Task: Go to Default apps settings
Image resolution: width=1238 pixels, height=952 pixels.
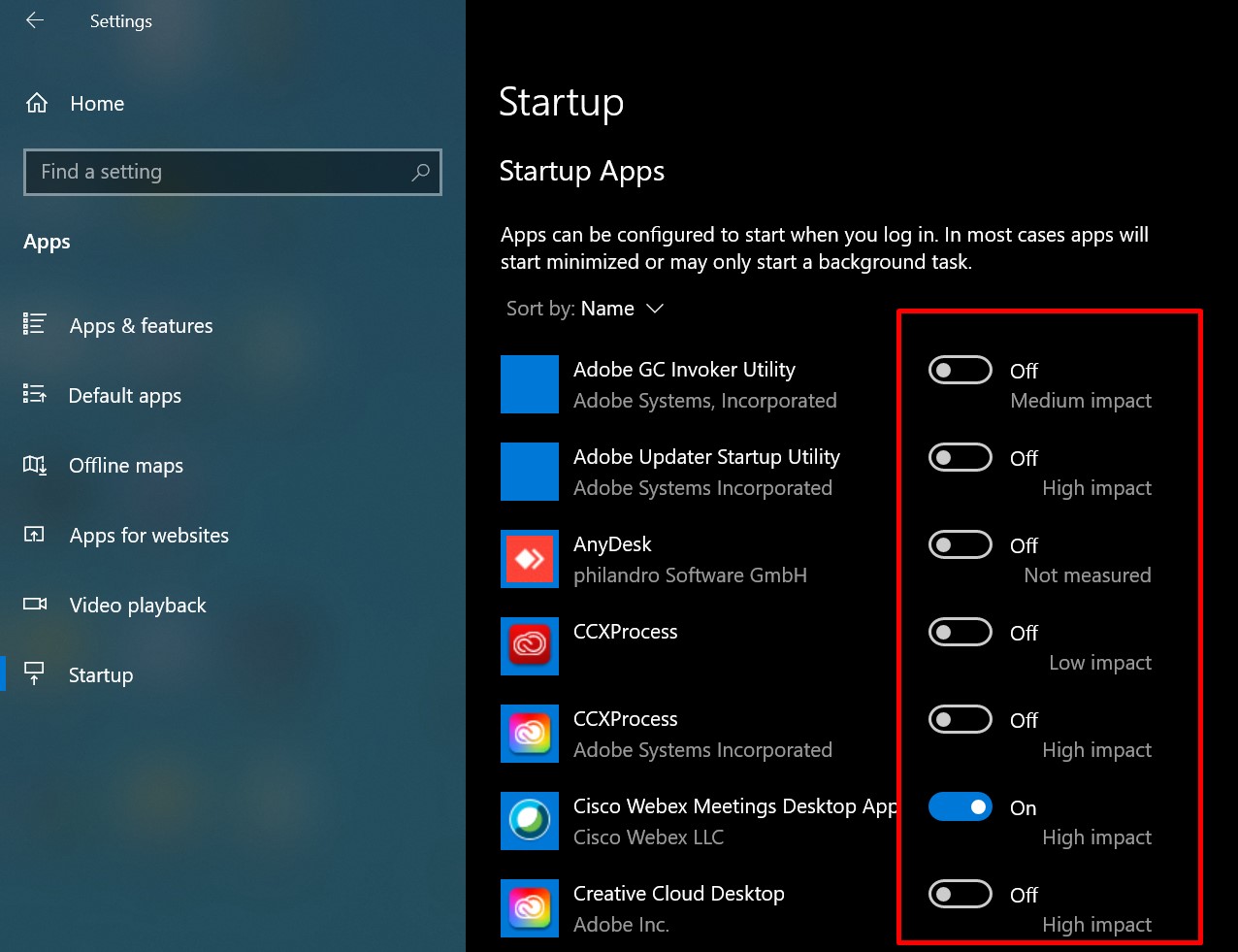Action: coord(125,396)
